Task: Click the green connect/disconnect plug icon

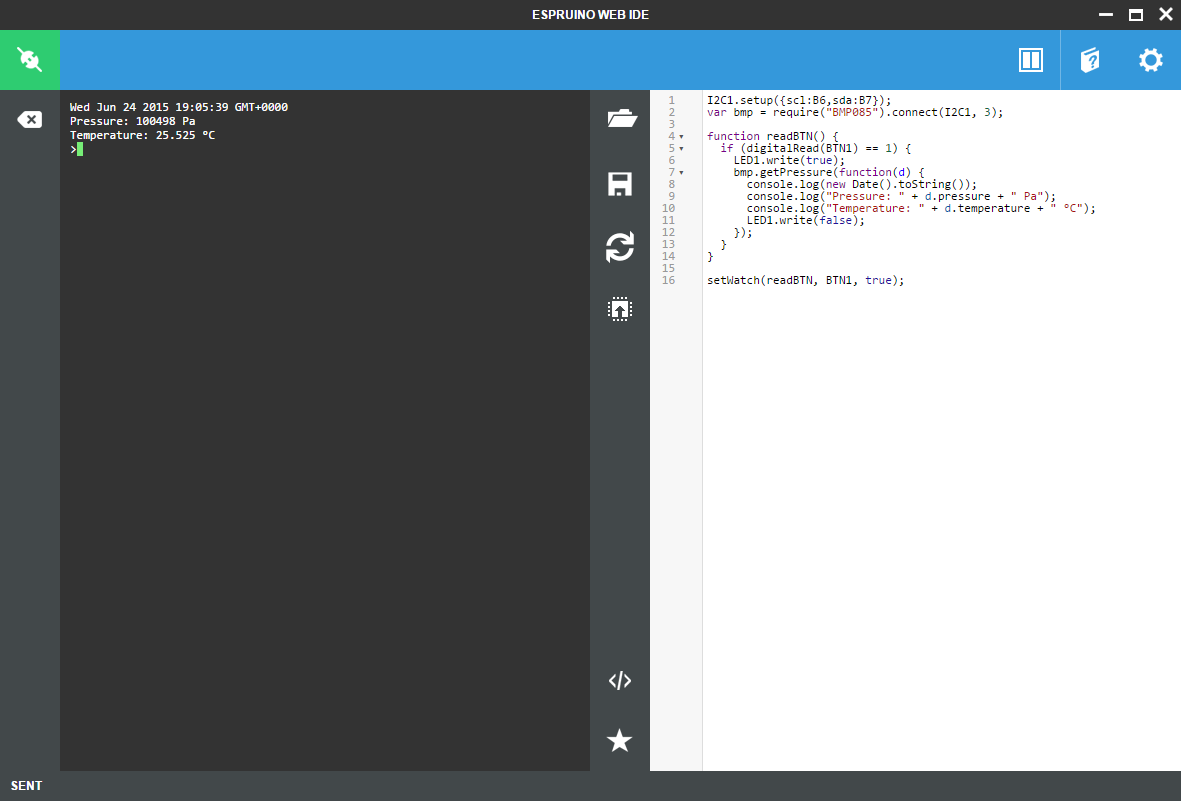Action: pyautogui.click(x=30, y=60)
